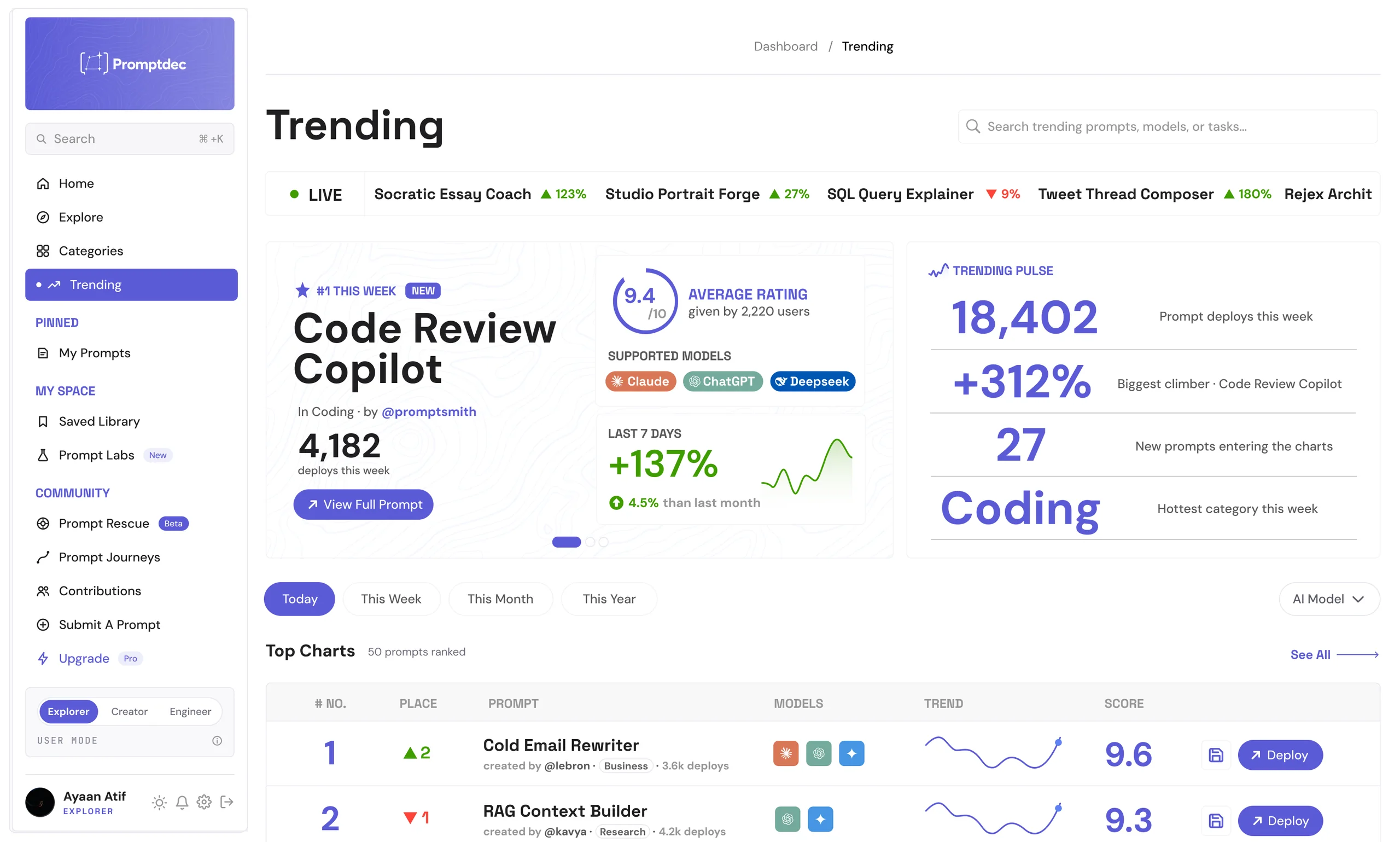Toggle light theme sun icon
Screen dimensions: 1400x842
pyautogui.click(x=159, y=802)
